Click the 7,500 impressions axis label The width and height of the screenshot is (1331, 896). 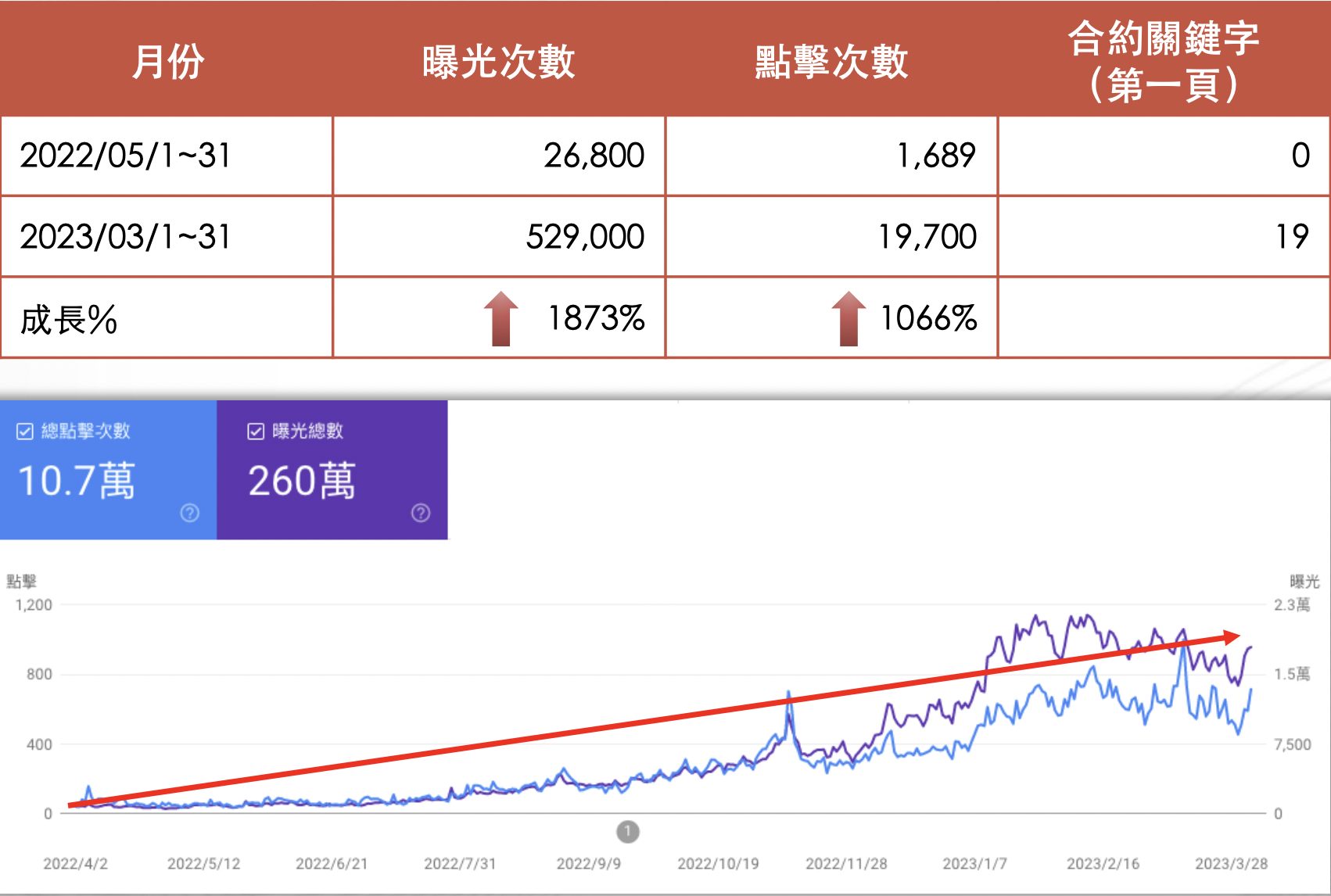click(1292, 744)
